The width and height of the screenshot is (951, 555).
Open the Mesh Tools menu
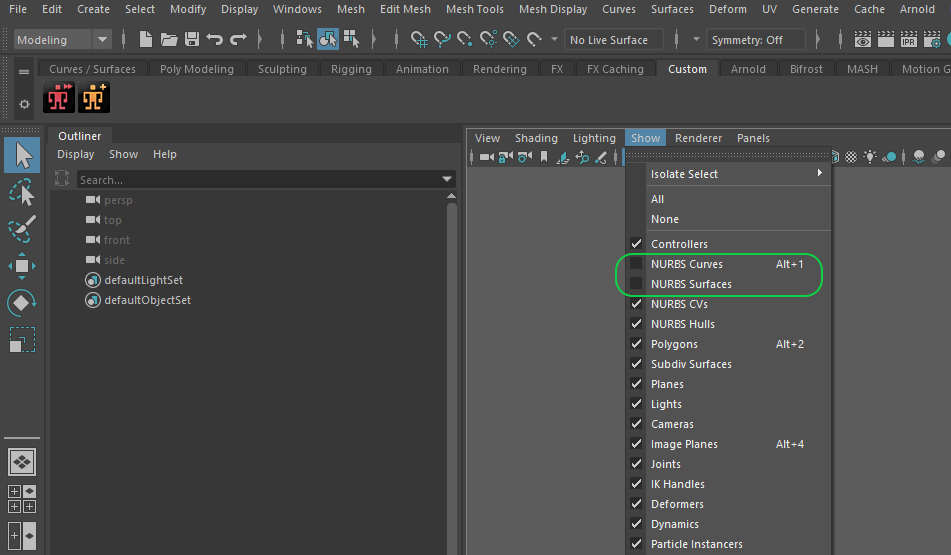click(x=474, y=9)
